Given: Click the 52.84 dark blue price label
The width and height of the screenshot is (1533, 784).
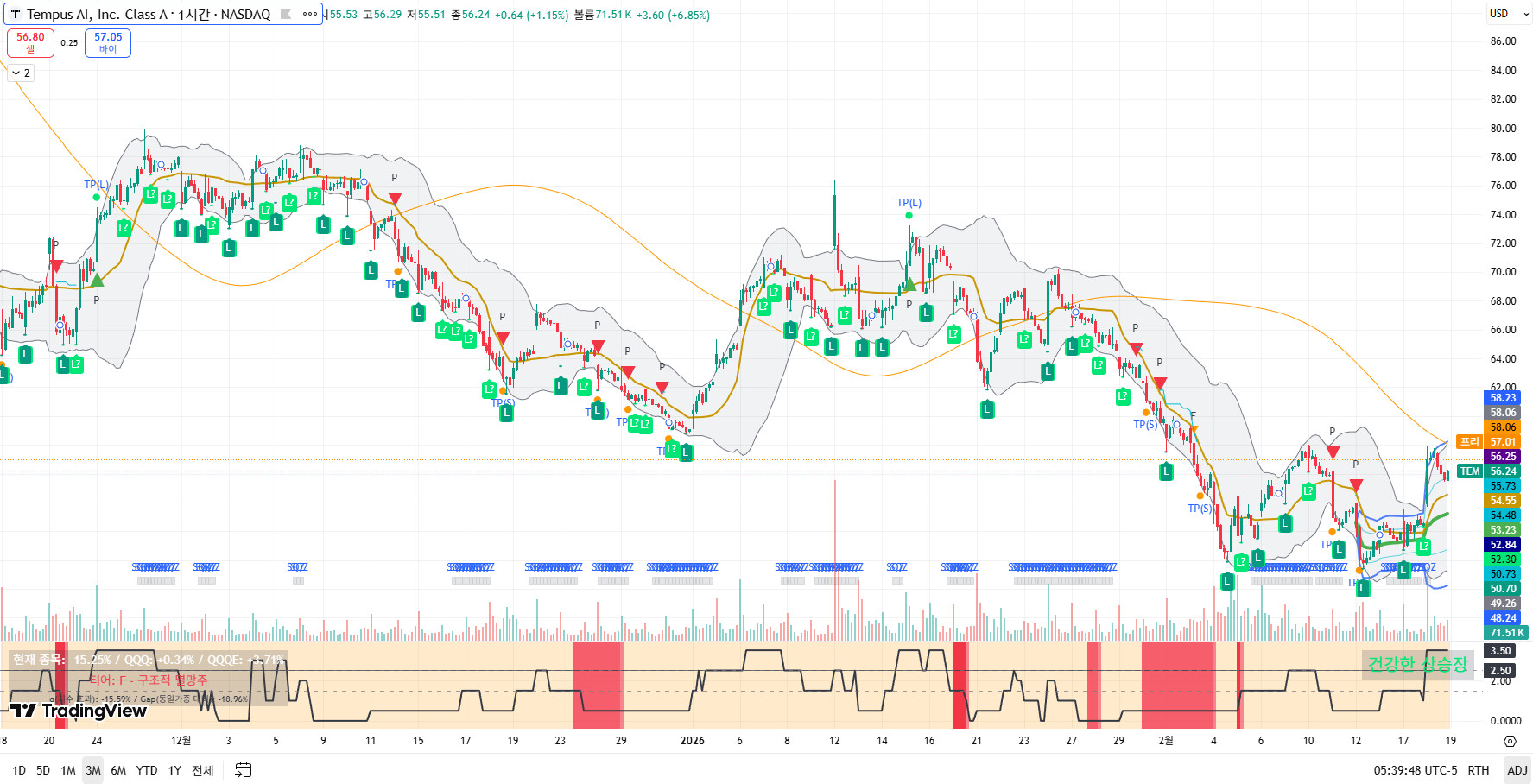Looking at the screenshot, I should [x=1504, y=545].
